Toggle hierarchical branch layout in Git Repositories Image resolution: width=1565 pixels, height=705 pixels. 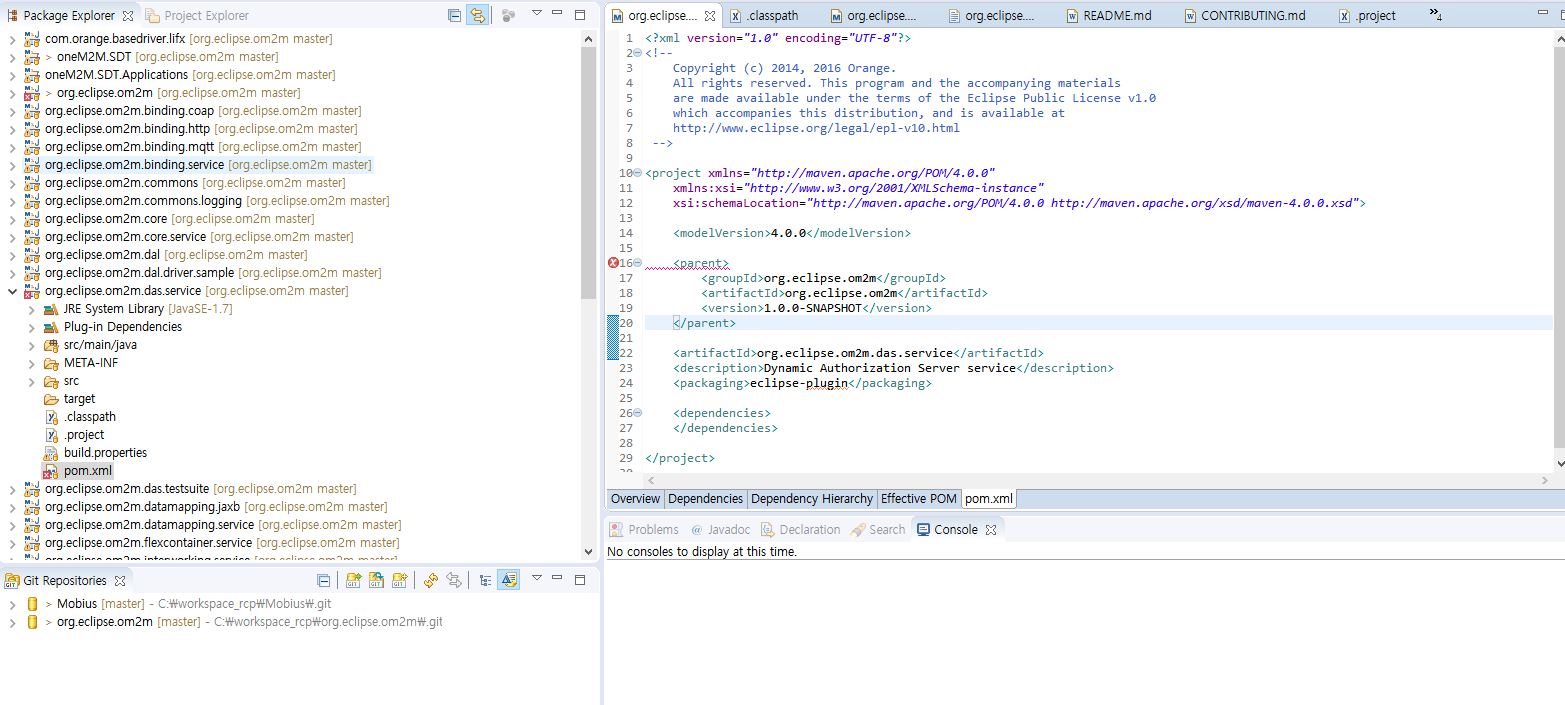485,580
